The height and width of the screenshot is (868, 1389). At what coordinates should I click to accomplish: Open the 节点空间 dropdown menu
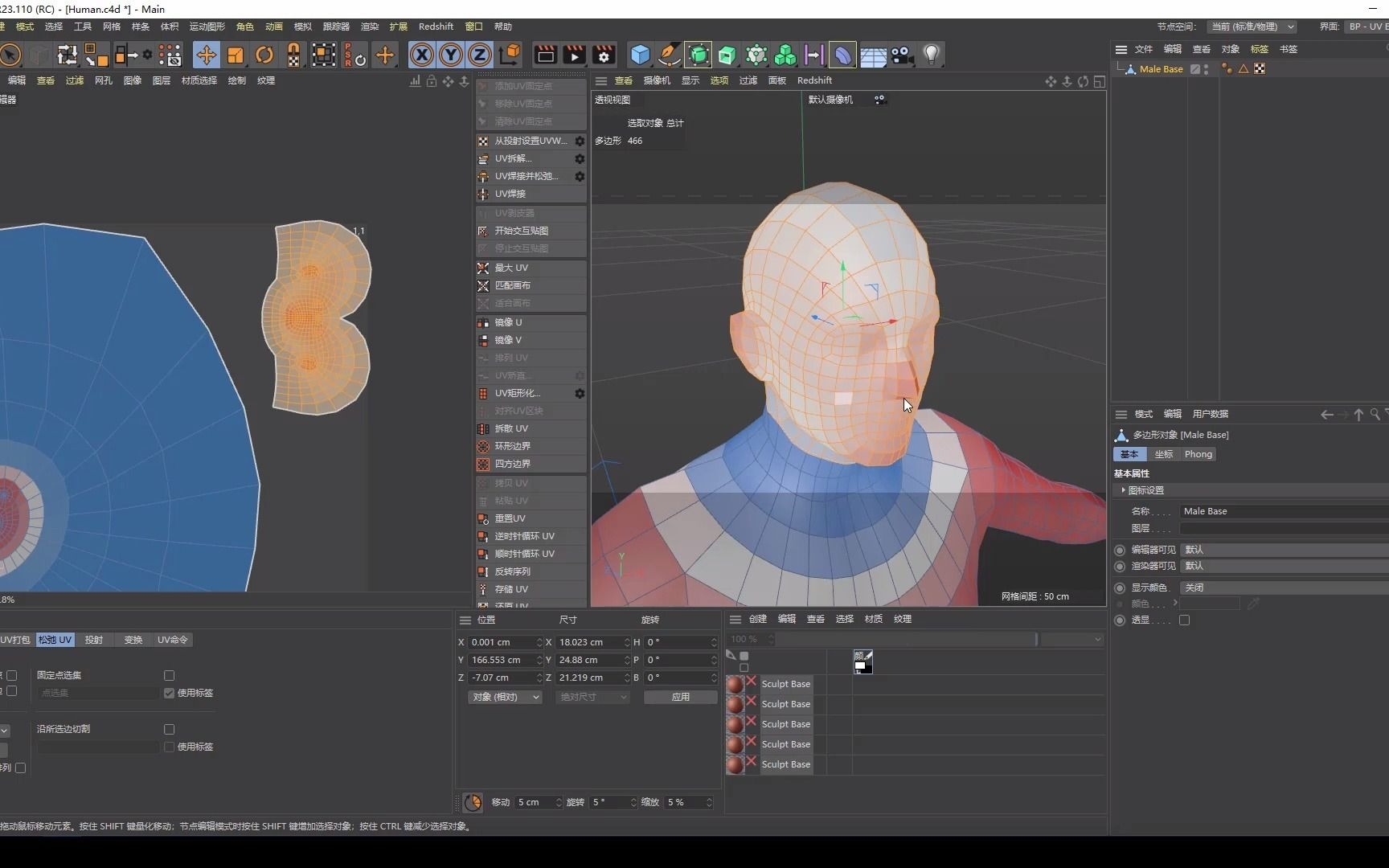coord(1252,27)
